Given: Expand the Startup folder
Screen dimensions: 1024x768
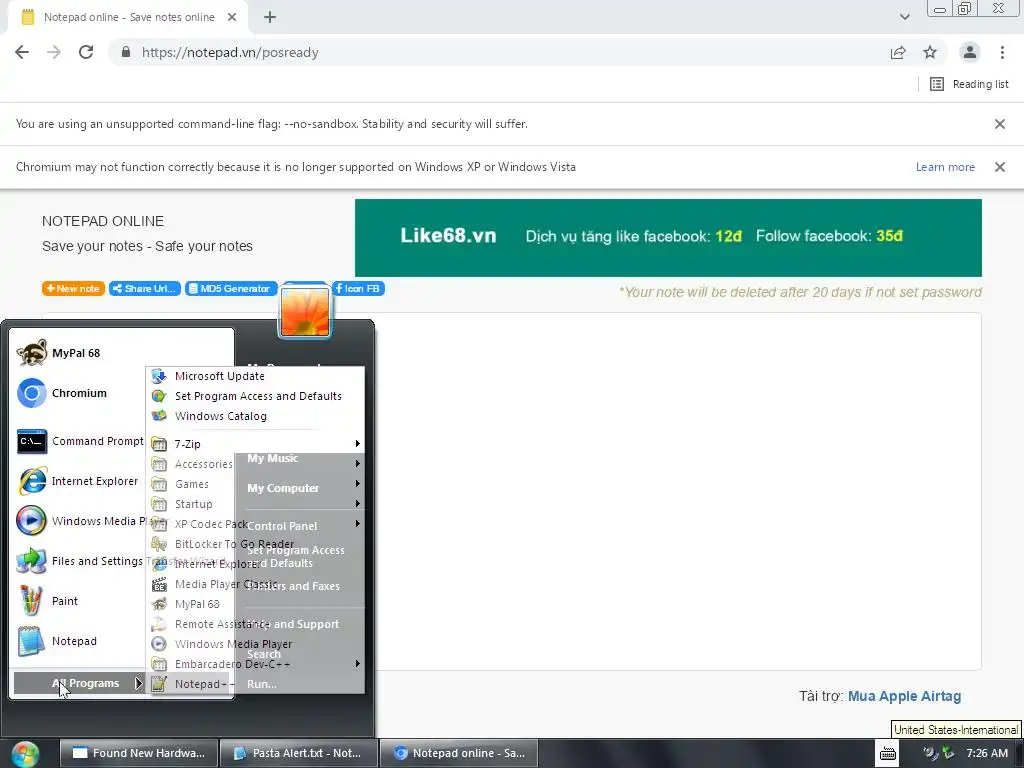Looking at the screenshot, I should pyautogui.click(x=255, y=504).
